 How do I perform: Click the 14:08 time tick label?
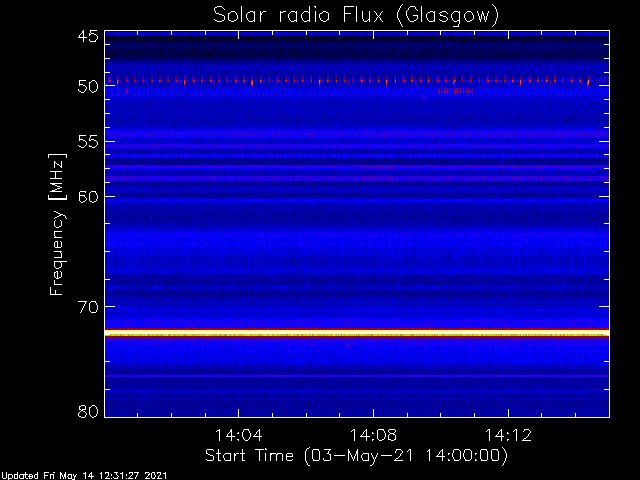[373, 435]
